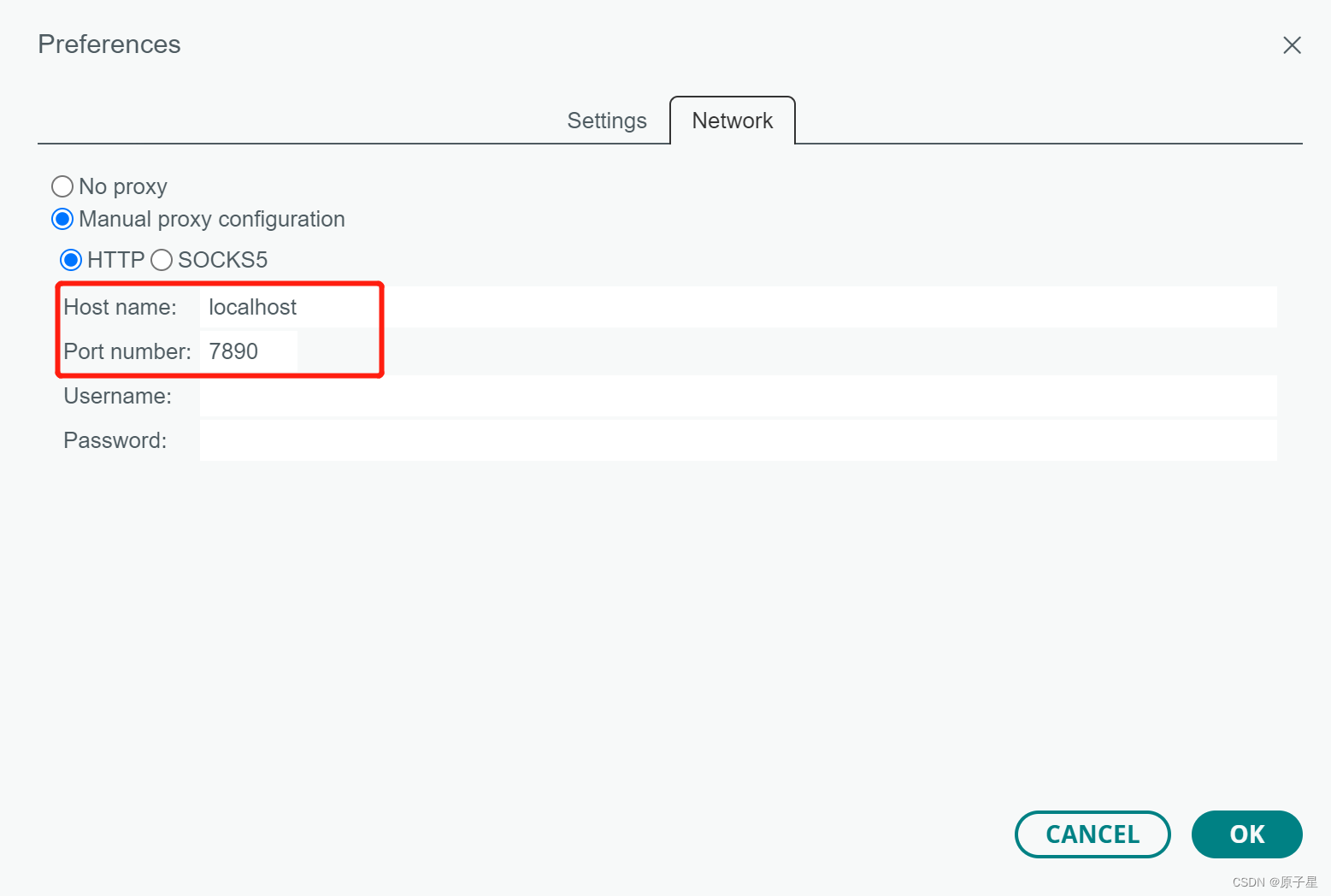The height and width of the screenshot is (896, 1331).
Task: Click the Username label text
Action: click(117, 396)
